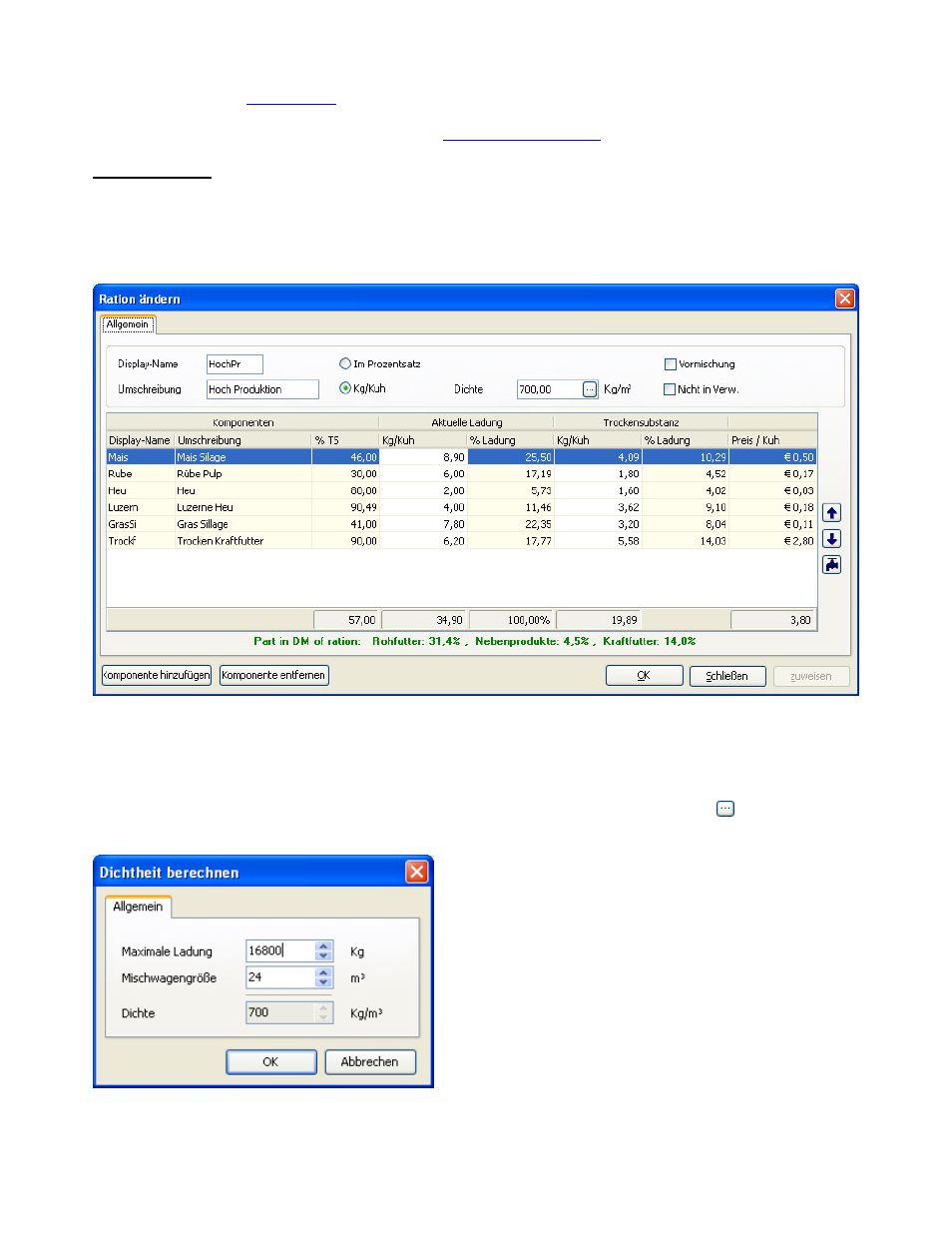Image resolution: width=952 pixels, height=1233 pixels.
Task: Move selected component up with arrow icon
Action: (831, 513)
